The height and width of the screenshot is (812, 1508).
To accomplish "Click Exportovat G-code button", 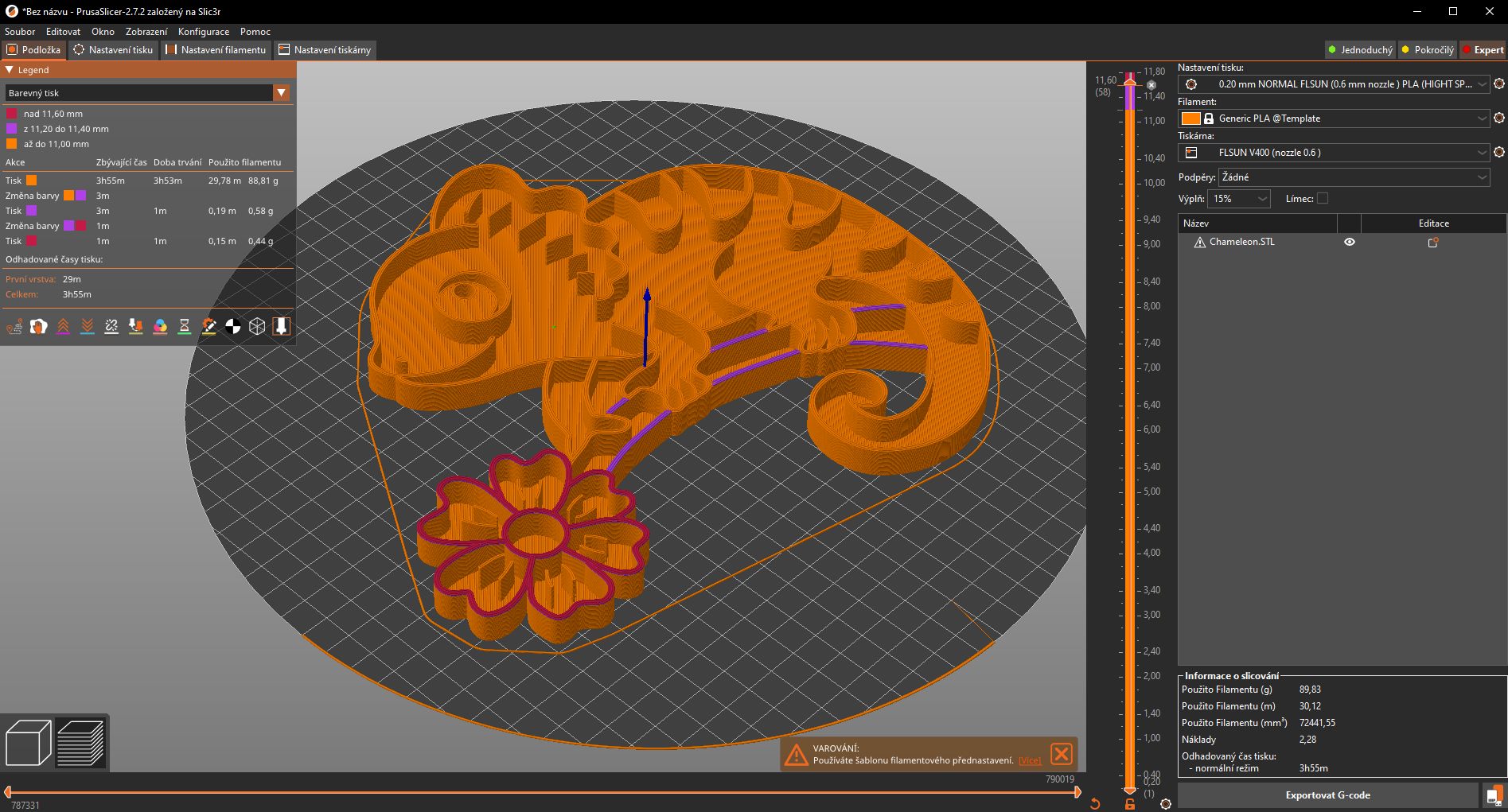I will tap(1327, 795).
